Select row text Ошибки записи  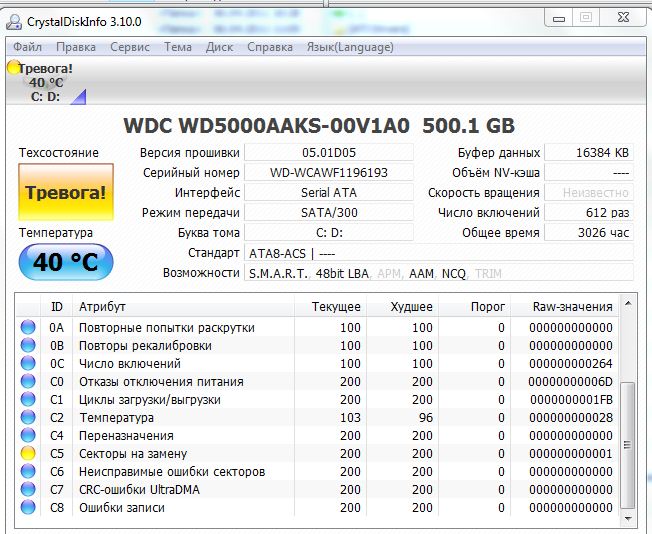click(122, 508)
